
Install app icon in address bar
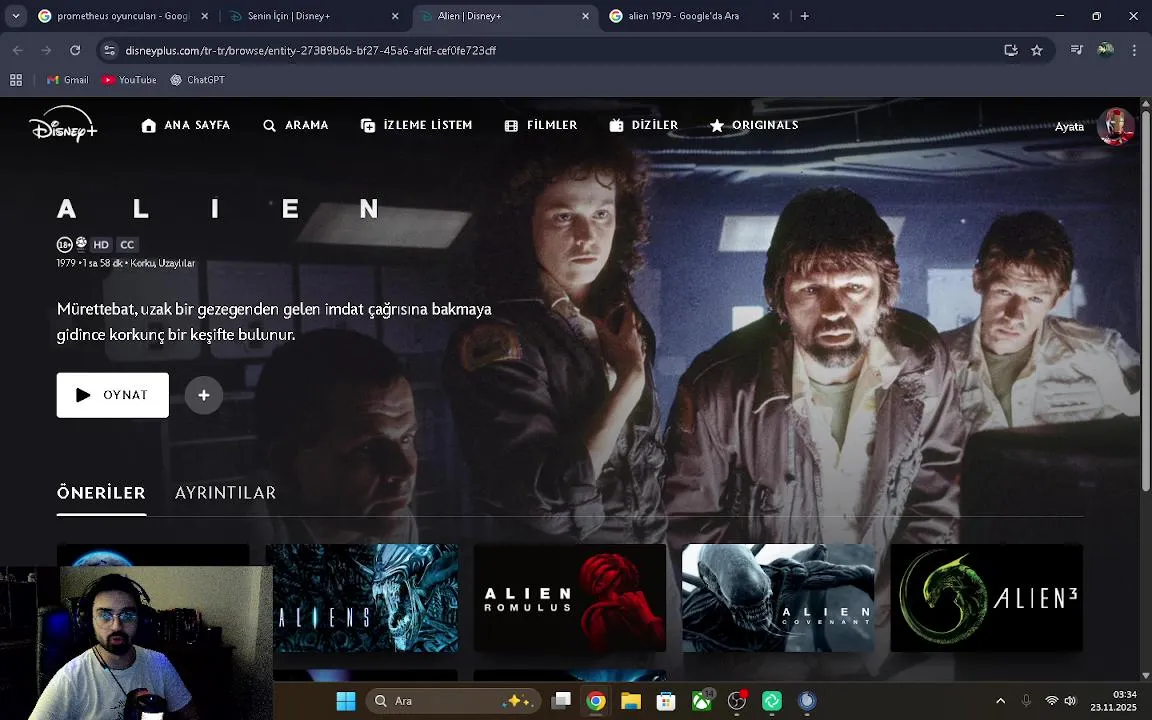click(1011, 51)
